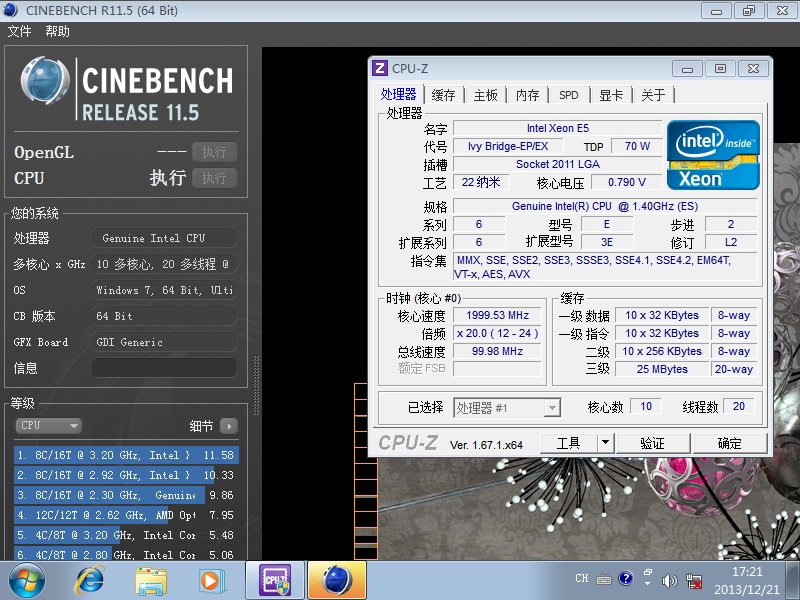
Task: Switch to the 处理器 tab in CPU-Z
Action: (398, 94)
